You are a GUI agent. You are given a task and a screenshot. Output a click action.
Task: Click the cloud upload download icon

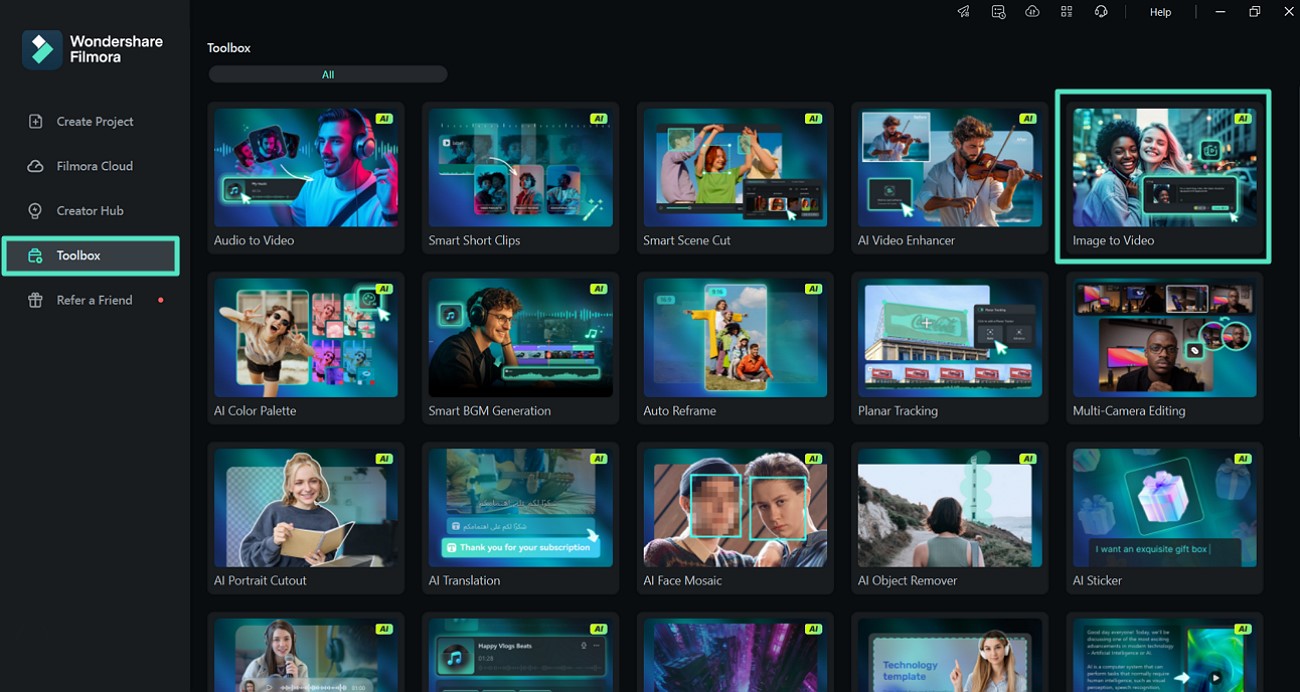pyautogui.click(x=1032, y=12)
